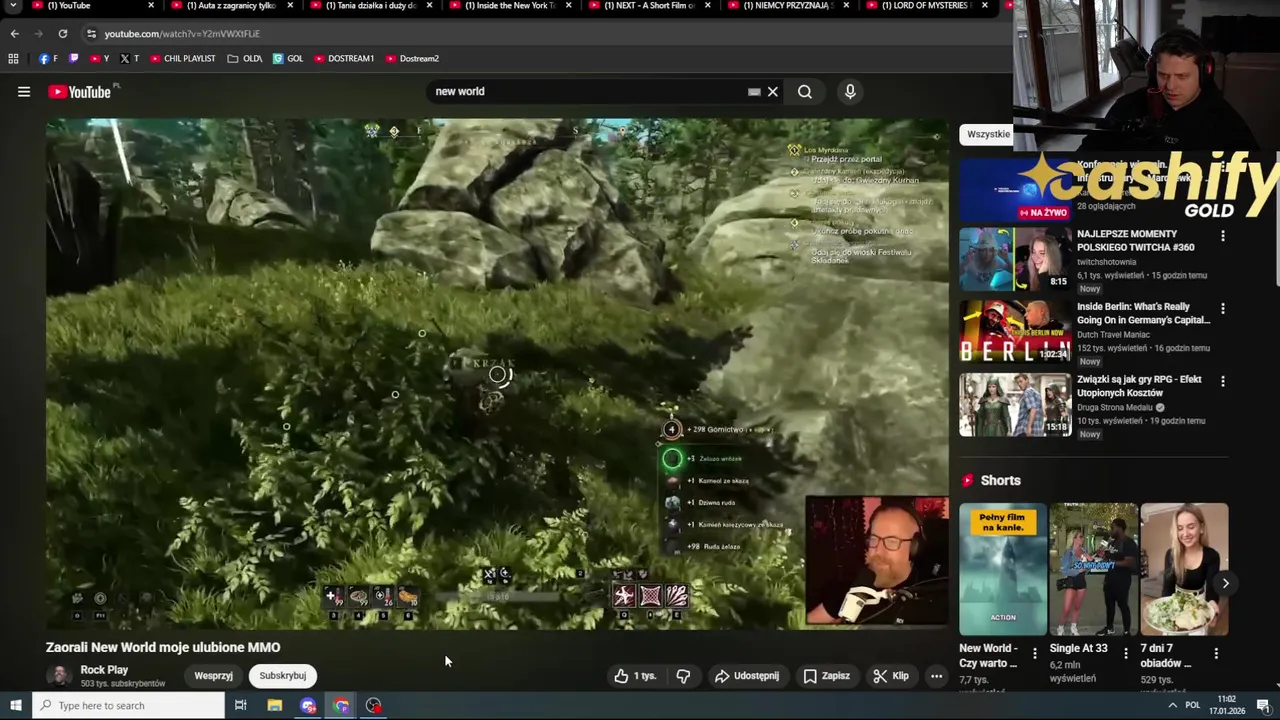
Task: Open Windows Start menu
Action: (15, 705)
